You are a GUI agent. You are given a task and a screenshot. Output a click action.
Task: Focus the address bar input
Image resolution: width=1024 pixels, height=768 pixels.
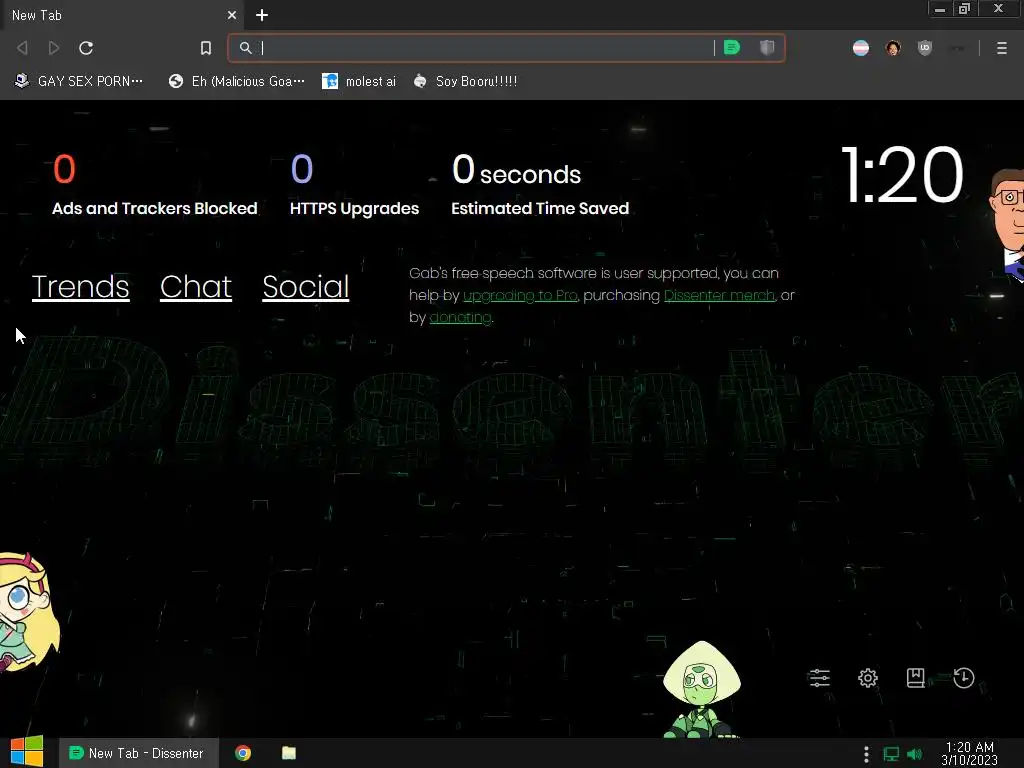click(485, 48)
